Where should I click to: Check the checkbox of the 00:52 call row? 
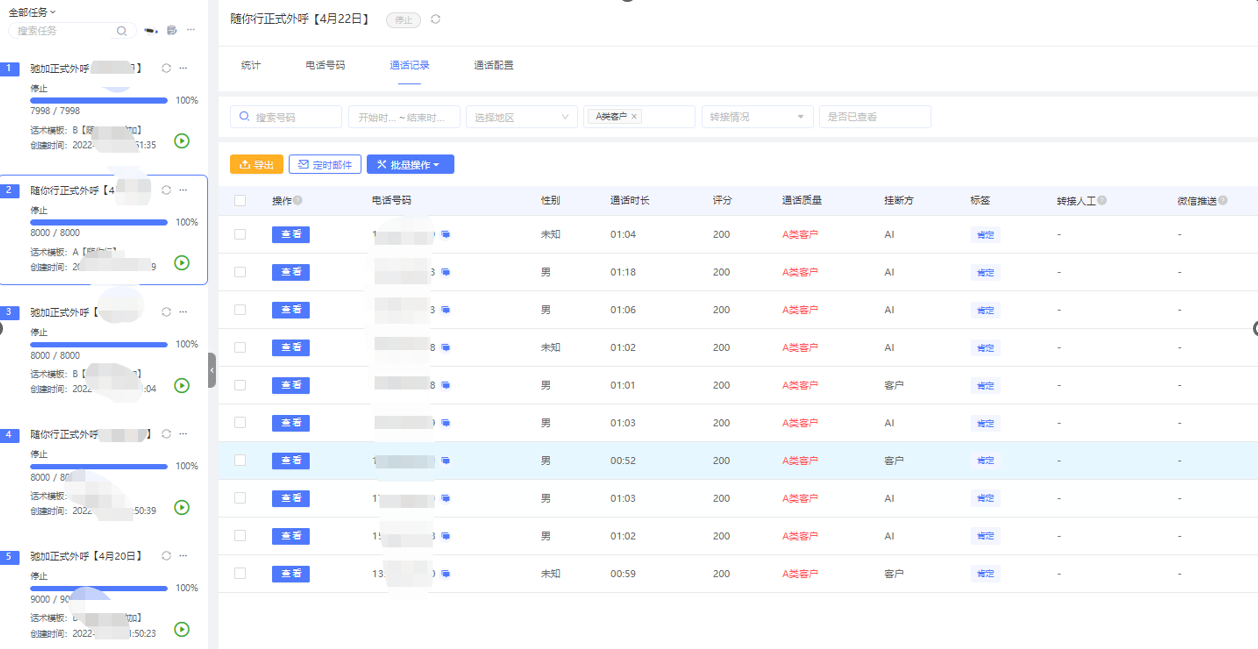(x=240, y=460)
